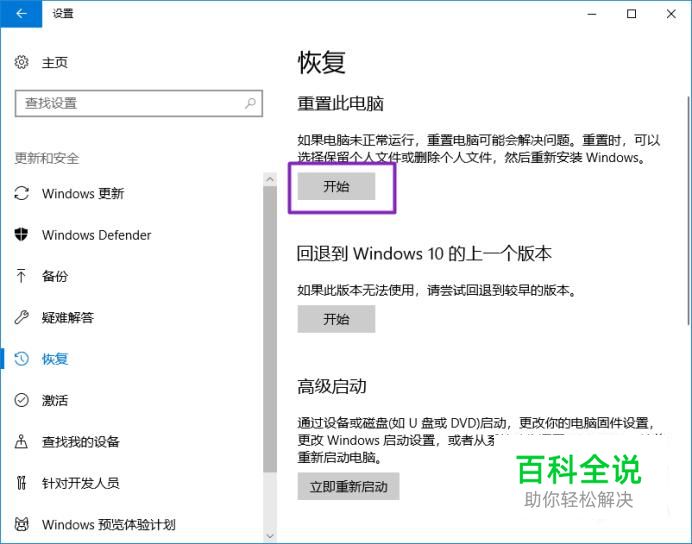Click the 激活 checkmark circle icon
This screenshot has width=692, height=544.
[21, 400]
